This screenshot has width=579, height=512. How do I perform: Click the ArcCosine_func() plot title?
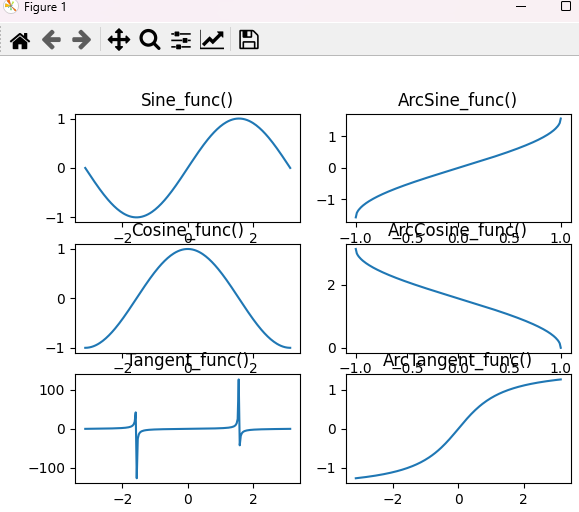pos(457,230)
